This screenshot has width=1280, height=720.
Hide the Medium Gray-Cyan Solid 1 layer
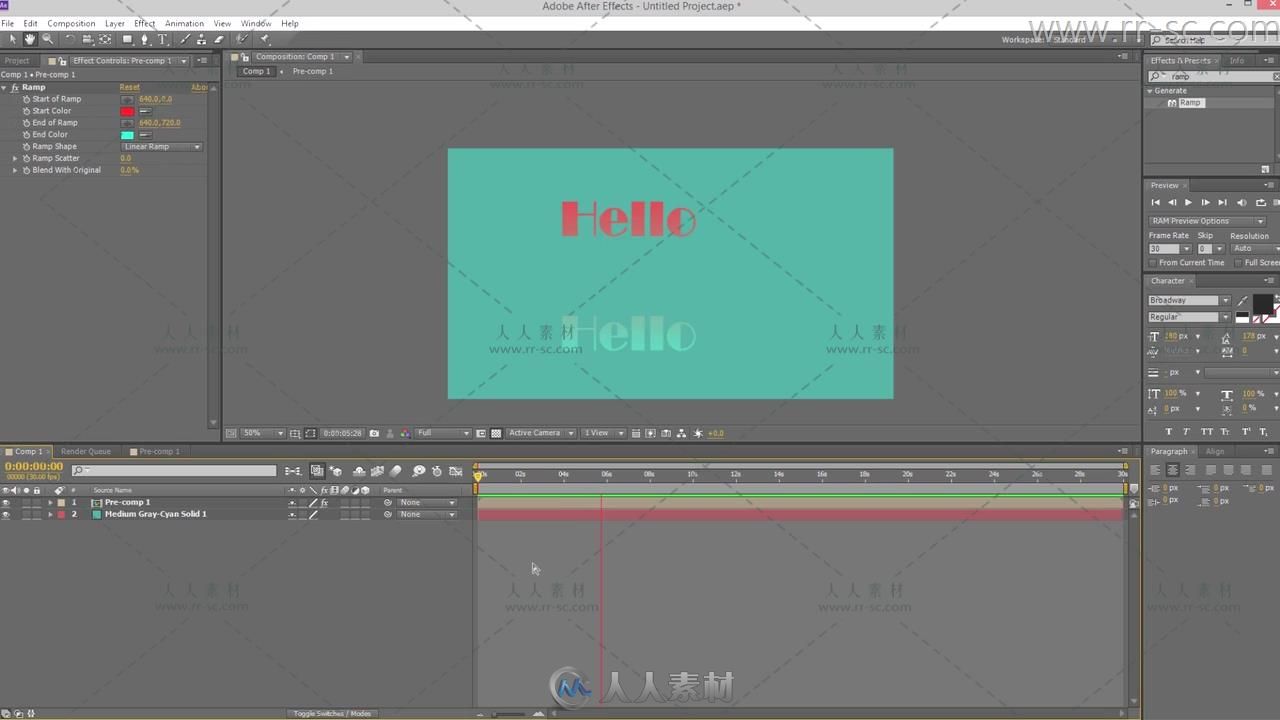6,514
